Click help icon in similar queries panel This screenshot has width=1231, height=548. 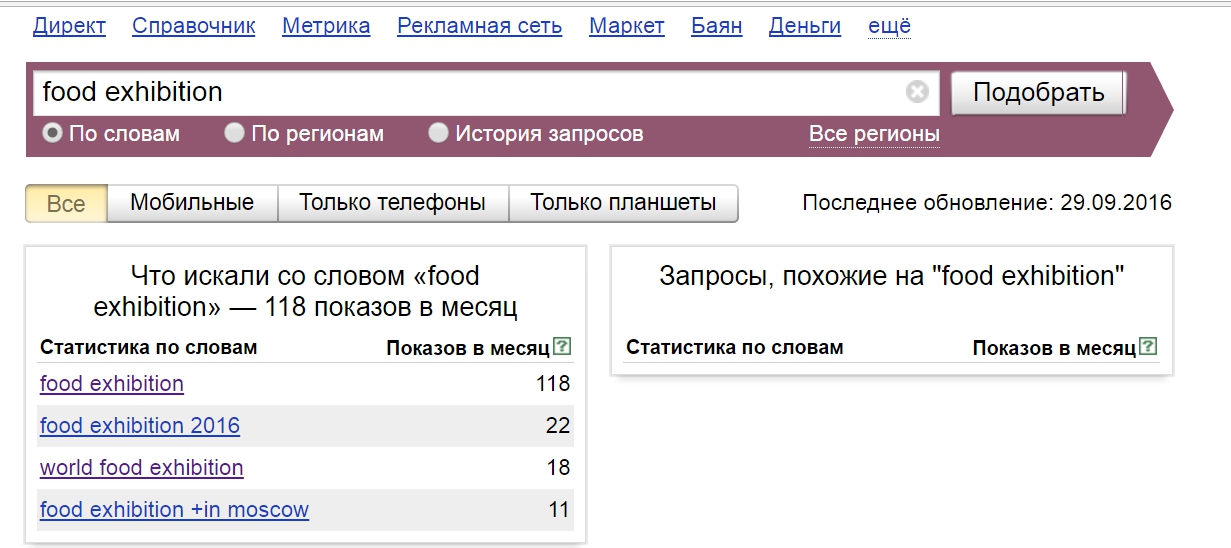pos(1148,347)
